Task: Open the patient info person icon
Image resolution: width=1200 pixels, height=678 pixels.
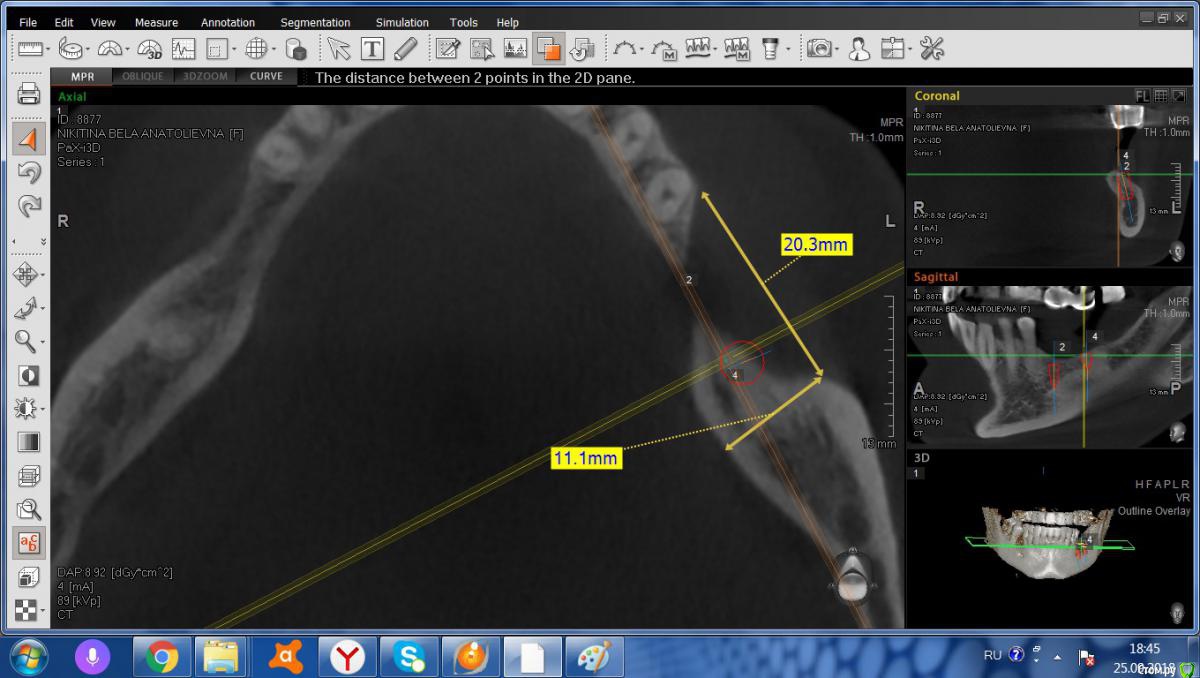Action: pyautogui.click(x=858, y=48)
